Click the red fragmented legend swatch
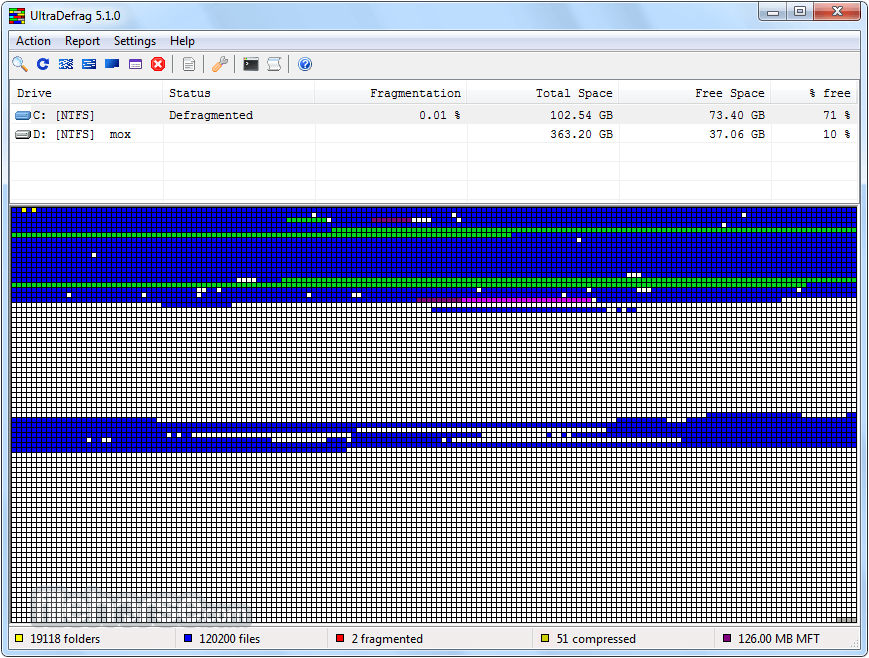 (x=340, y=639)
